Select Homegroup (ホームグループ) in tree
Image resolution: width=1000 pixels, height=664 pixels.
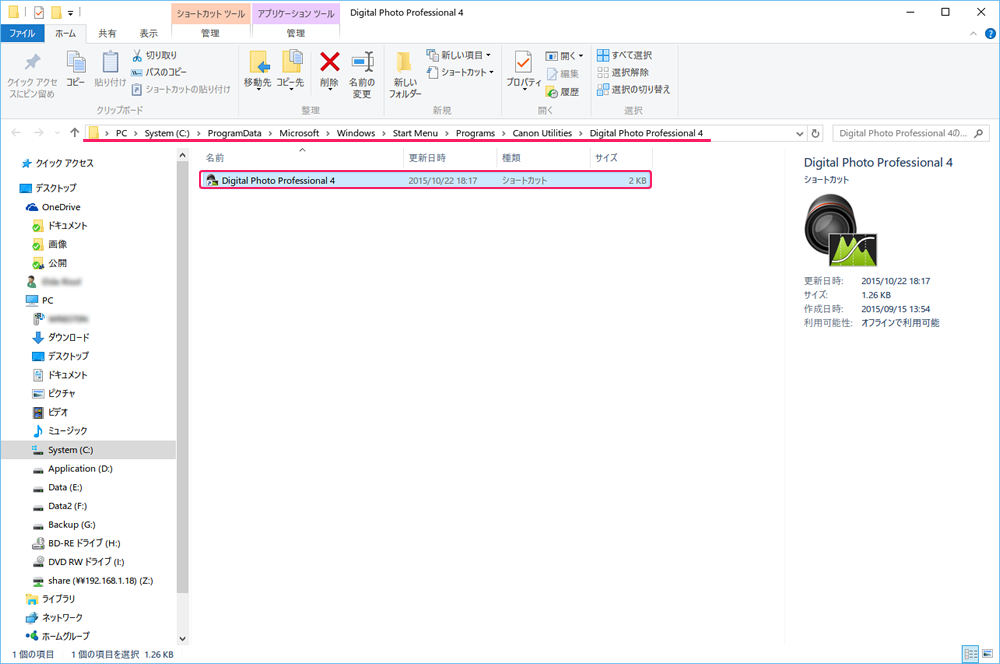(58, 636)
